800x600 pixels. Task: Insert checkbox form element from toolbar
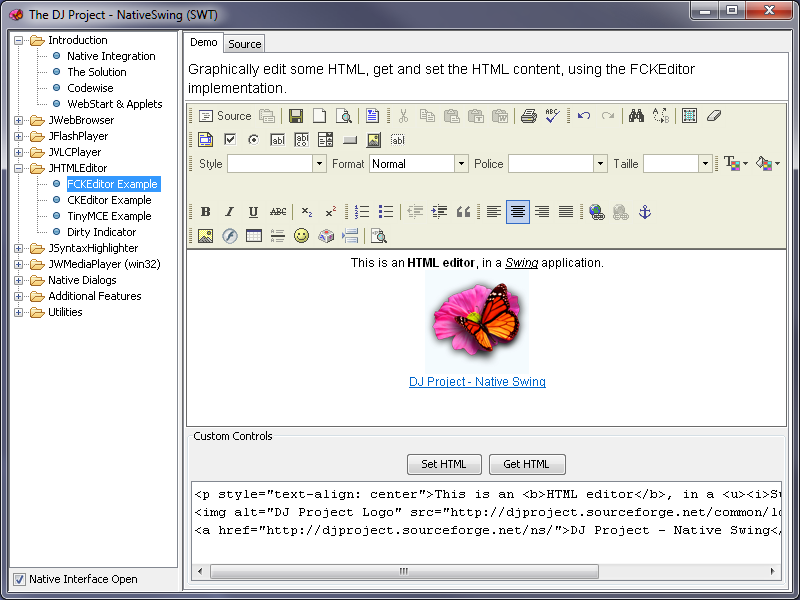[230, 140]
